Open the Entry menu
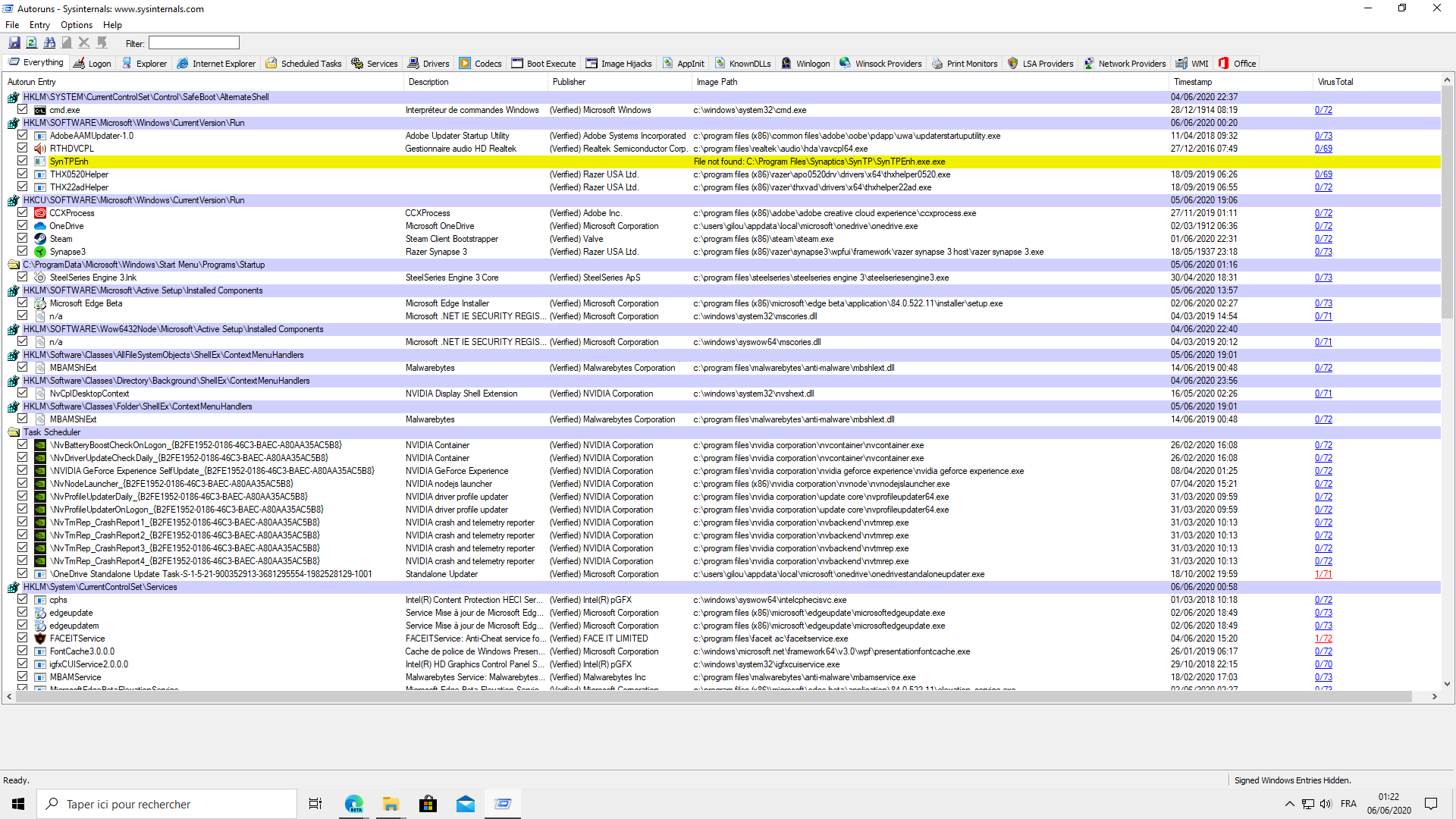 (39, 25)
